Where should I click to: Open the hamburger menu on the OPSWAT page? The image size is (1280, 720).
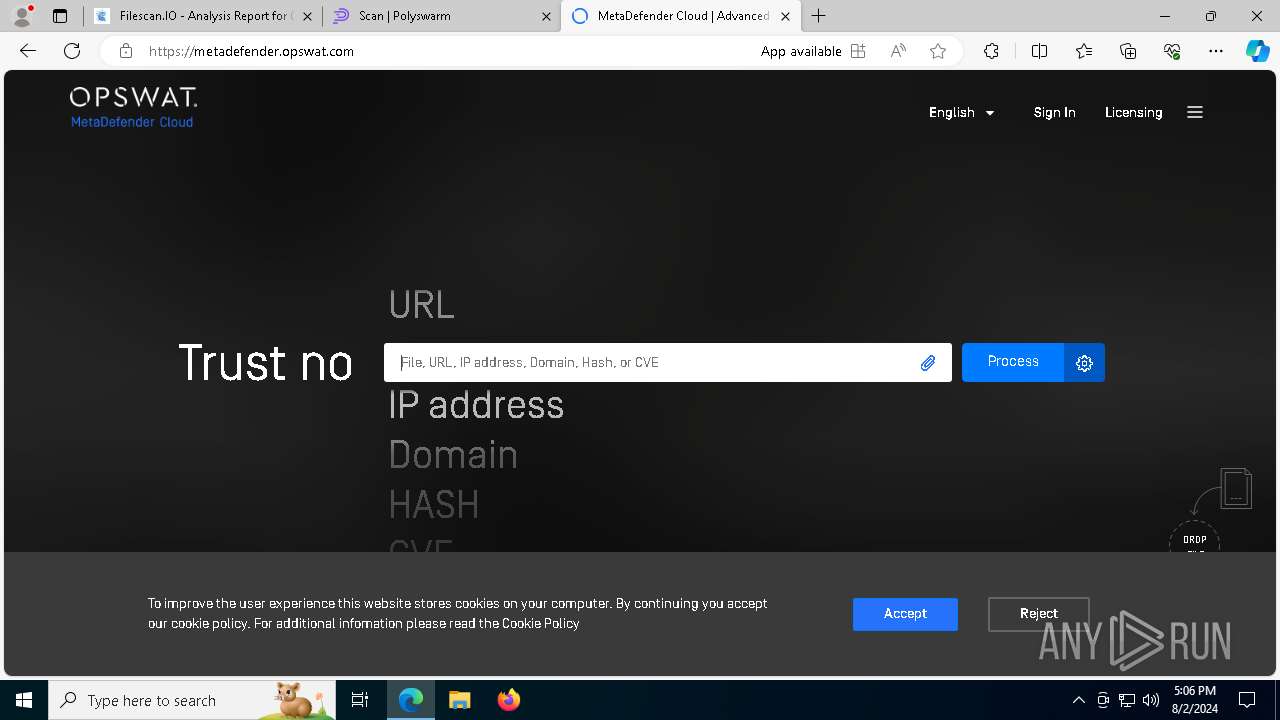1195,112
